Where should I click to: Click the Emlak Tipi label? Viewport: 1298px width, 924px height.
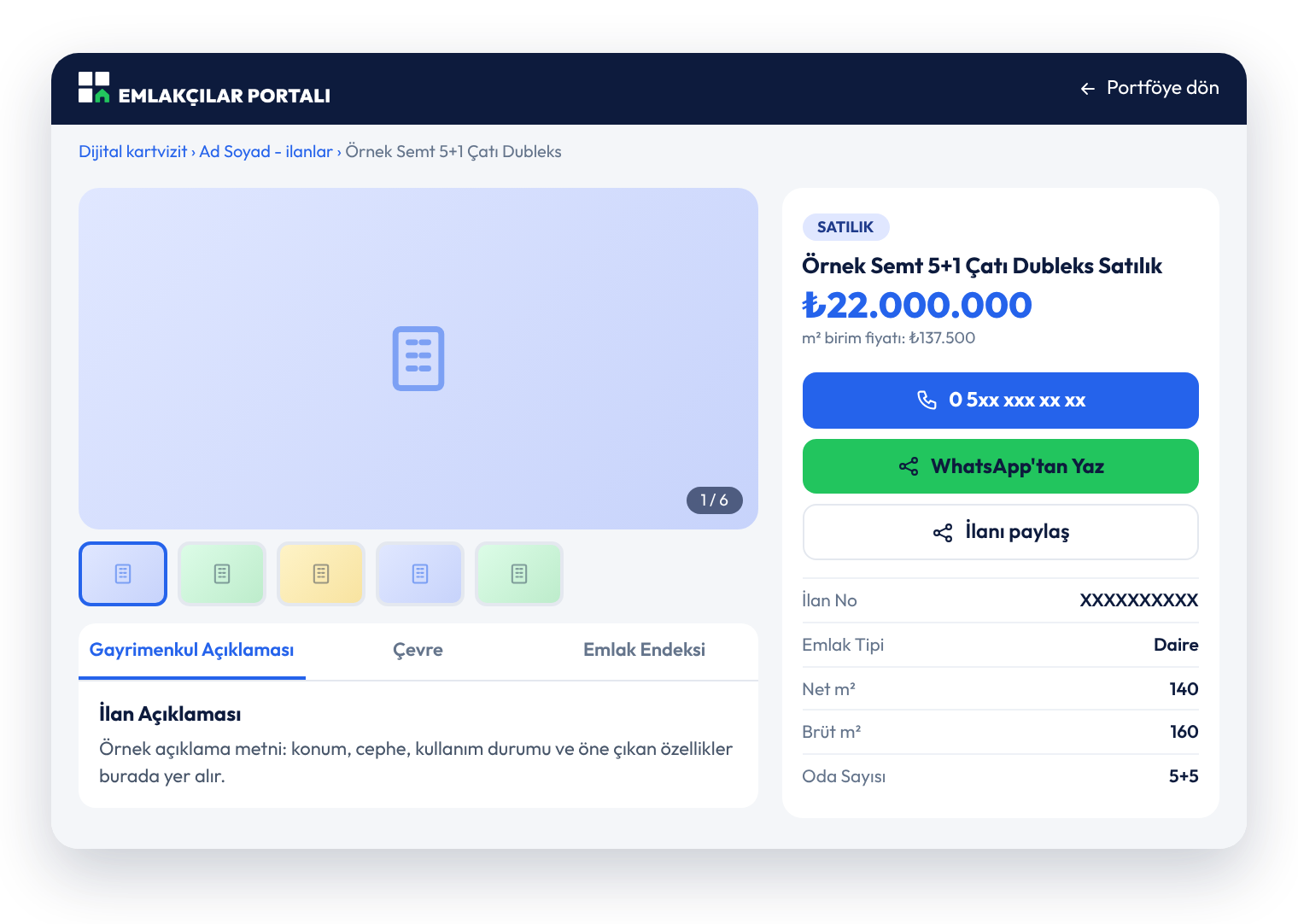843,645
